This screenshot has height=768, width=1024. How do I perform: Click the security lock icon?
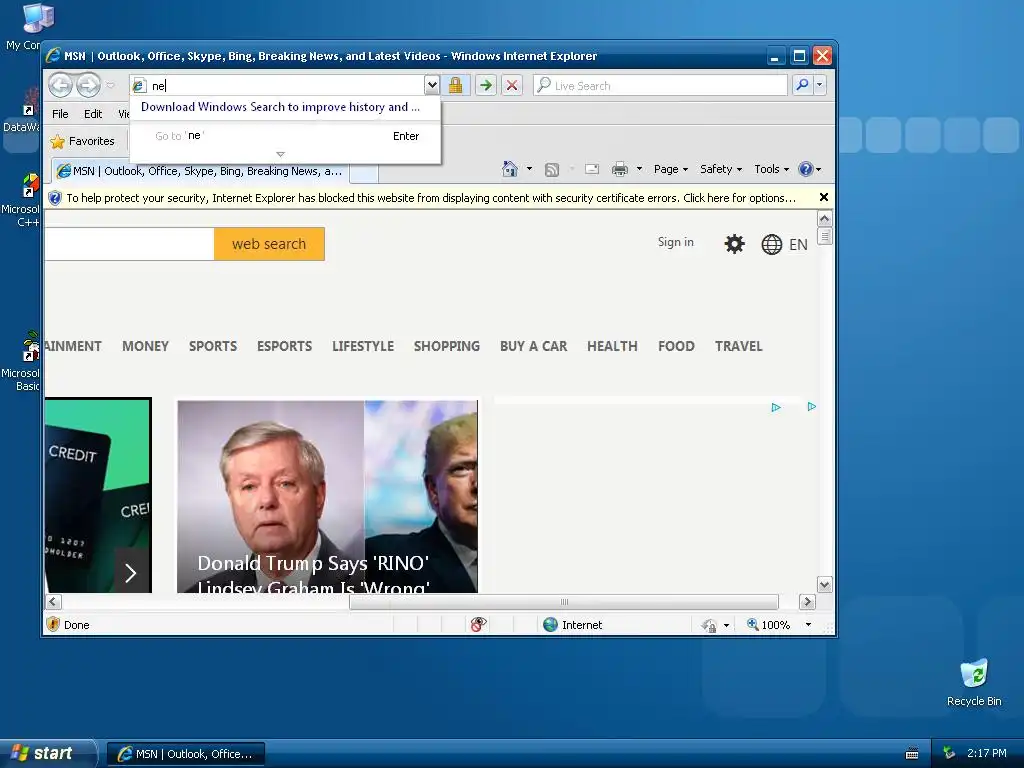point(455,85)
